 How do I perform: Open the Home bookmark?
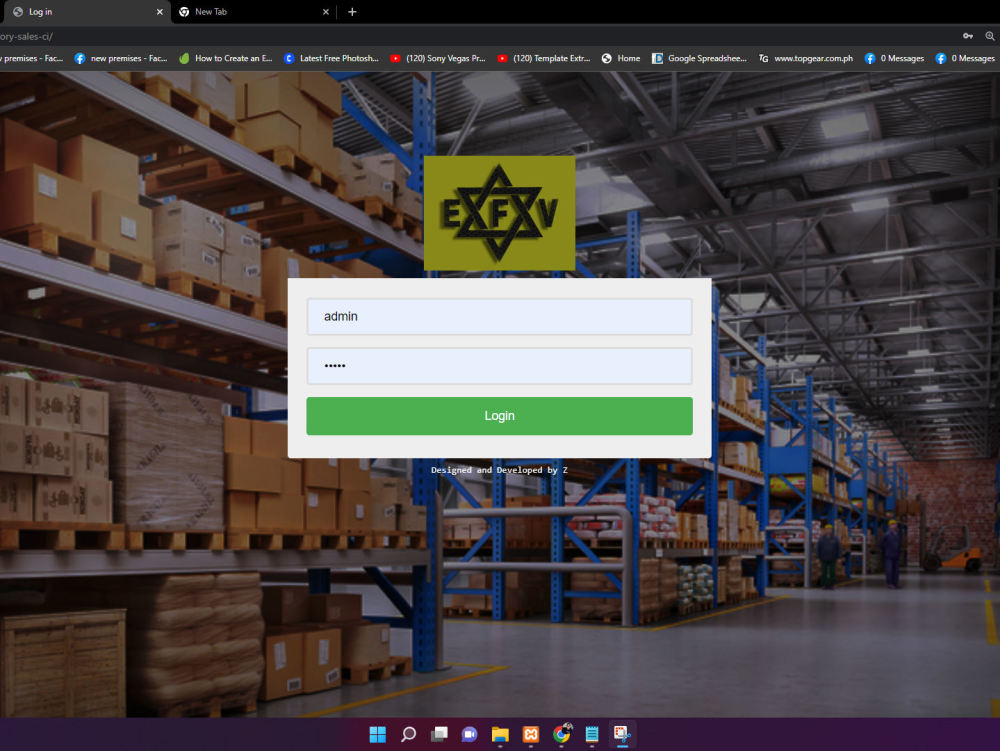(x=621, y=58)
